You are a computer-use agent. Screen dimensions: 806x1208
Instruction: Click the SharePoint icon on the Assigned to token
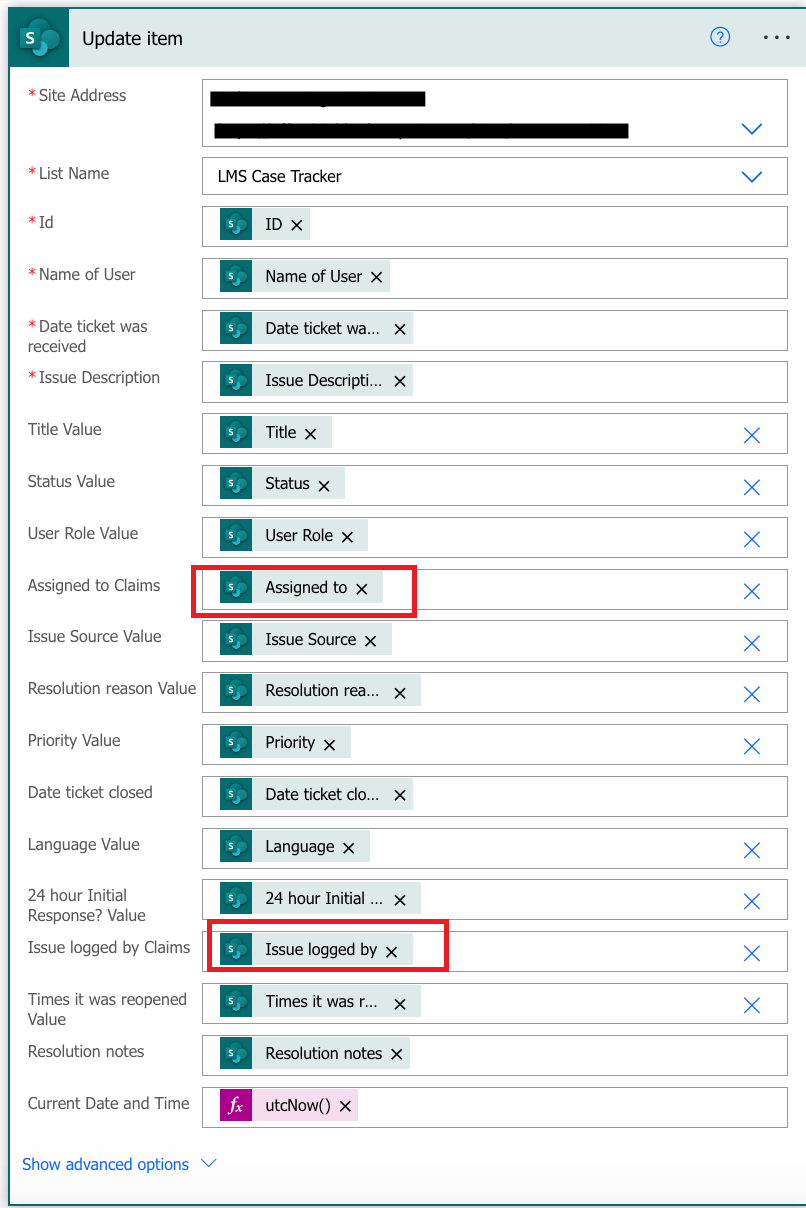click(x=235, y=587)
